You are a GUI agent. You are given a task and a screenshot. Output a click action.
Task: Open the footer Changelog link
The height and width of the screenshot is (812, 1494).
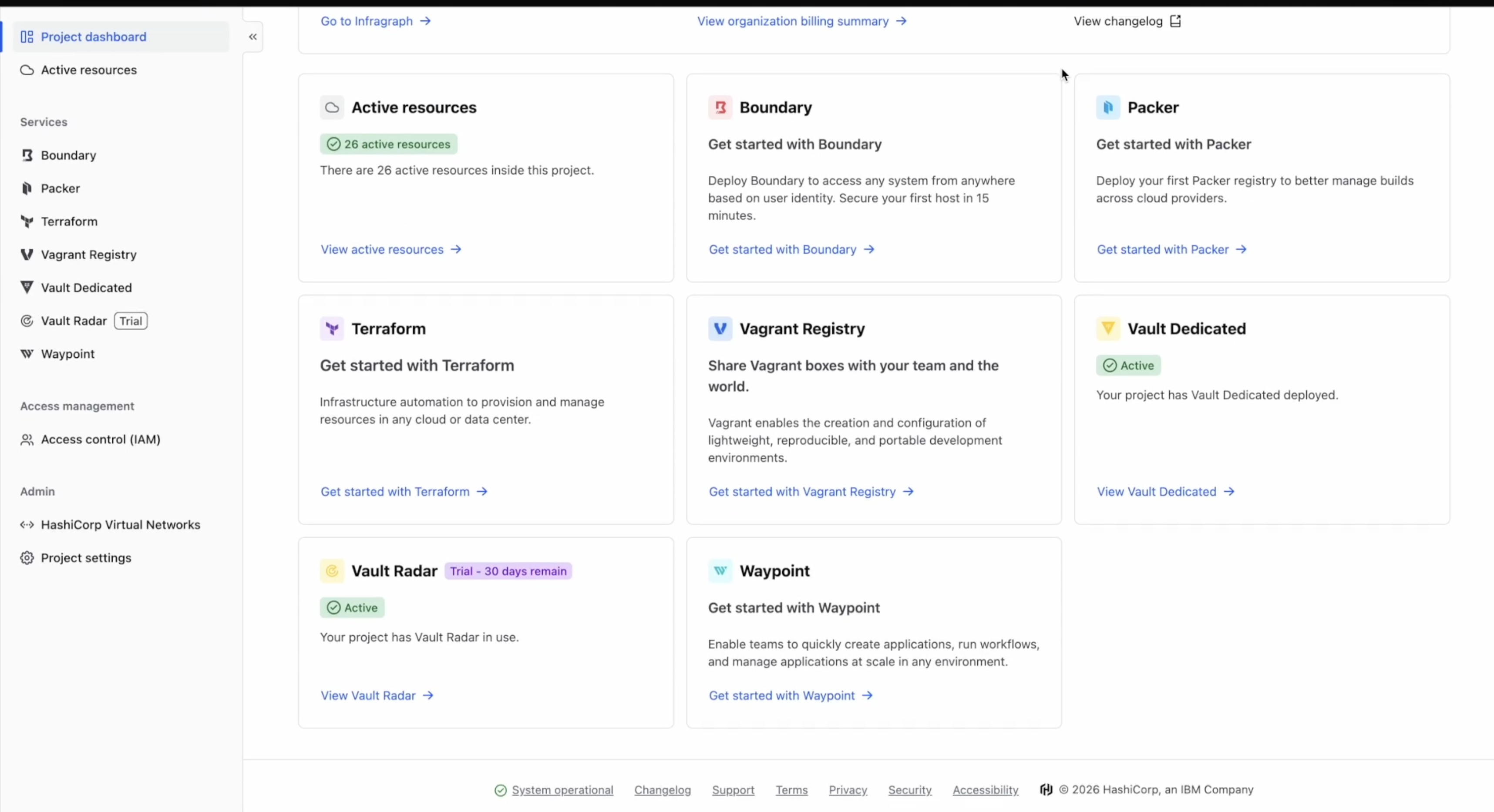662,790
